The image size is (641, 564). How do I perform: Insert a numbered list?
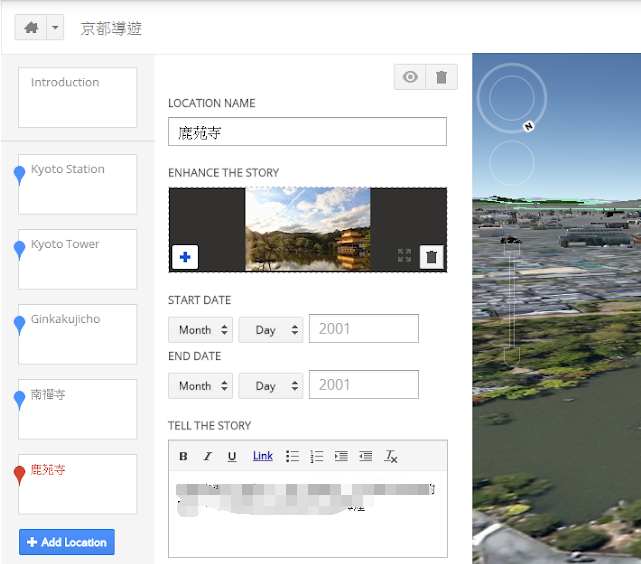click(317, 456)
